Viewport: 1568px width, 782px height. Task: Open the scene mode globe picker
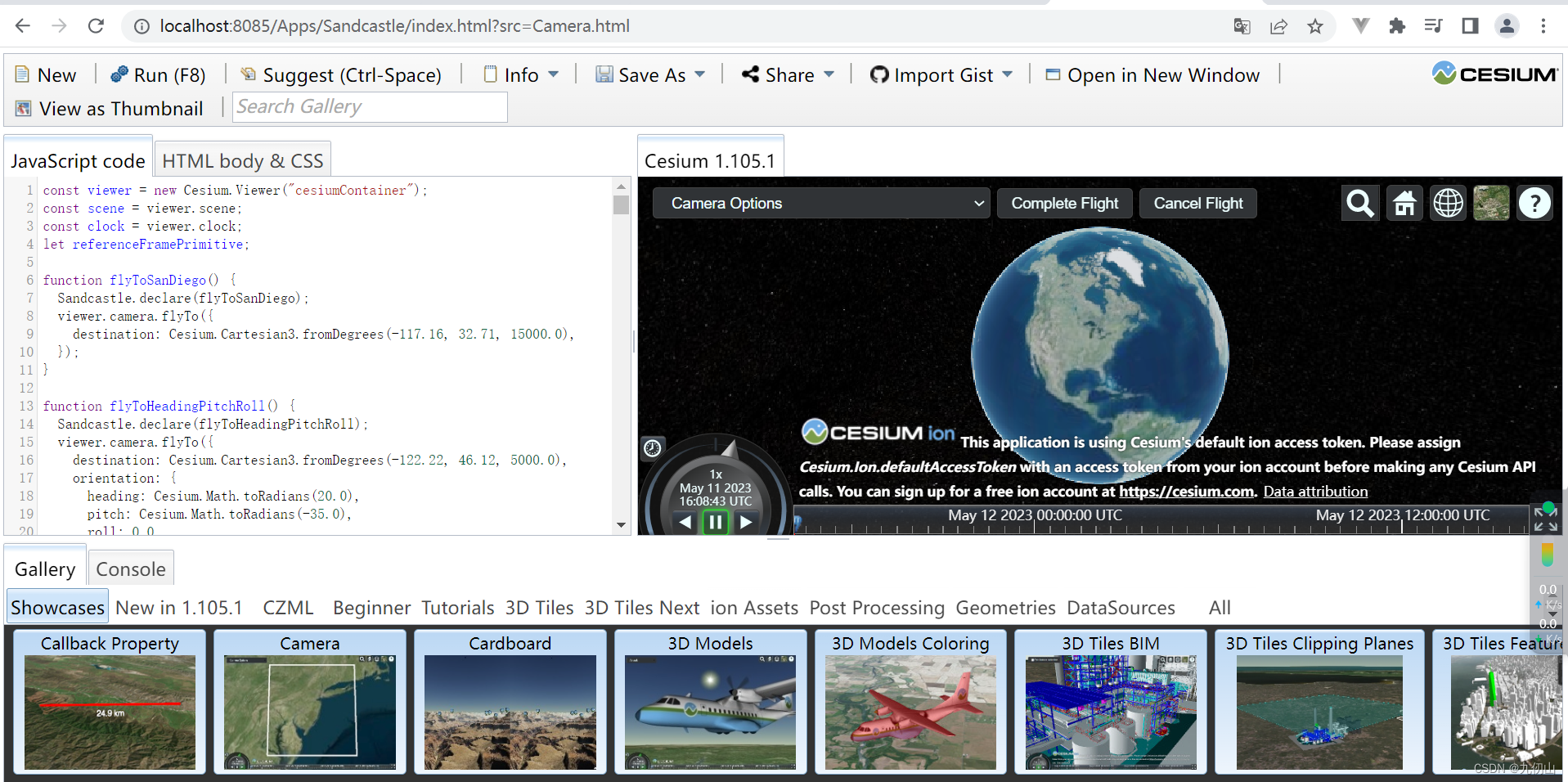pos(1448,203)
